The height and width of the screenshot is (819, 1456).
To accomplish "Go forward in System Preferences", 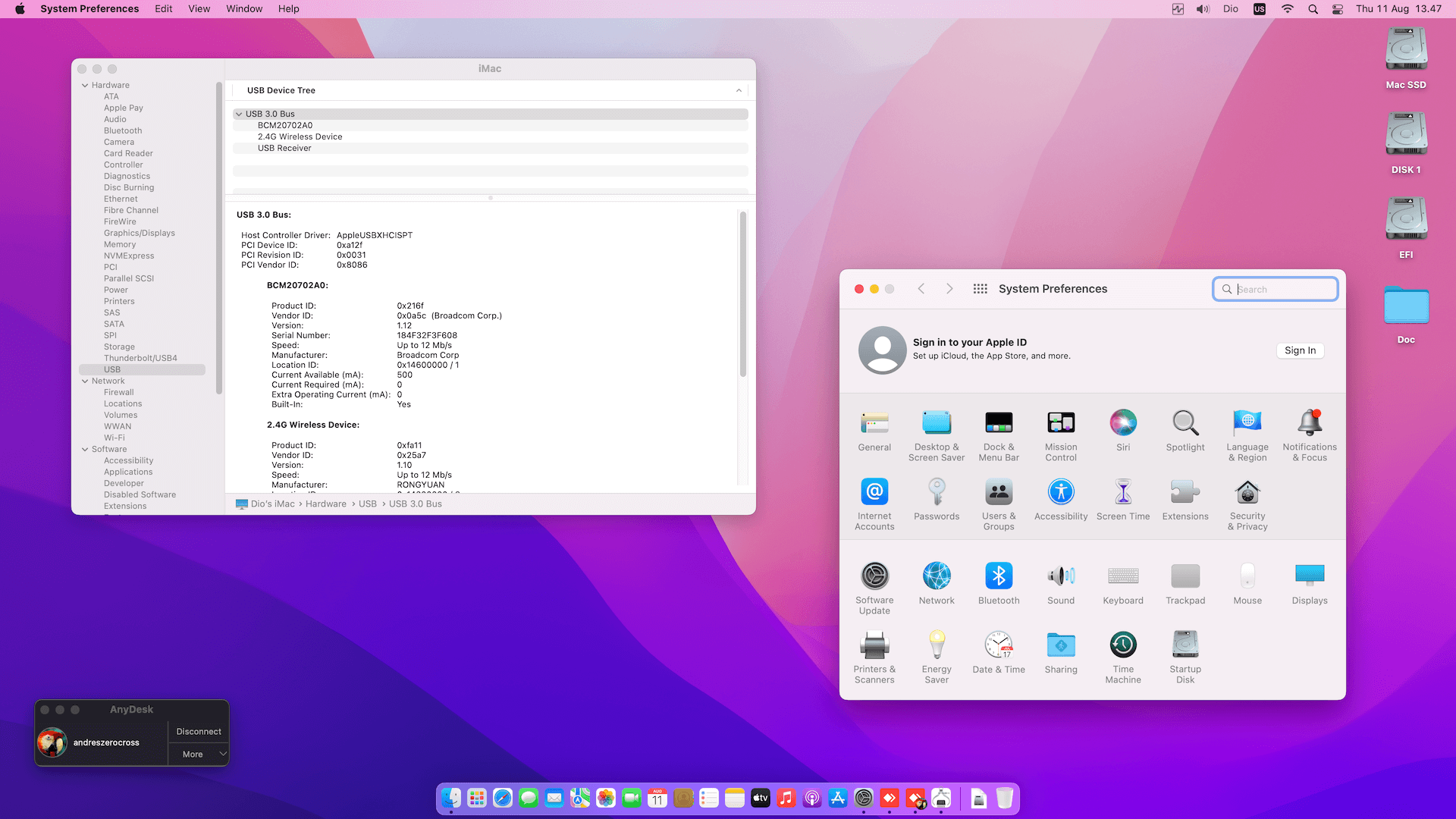I will pyautogui.click(x=949, y=289).
